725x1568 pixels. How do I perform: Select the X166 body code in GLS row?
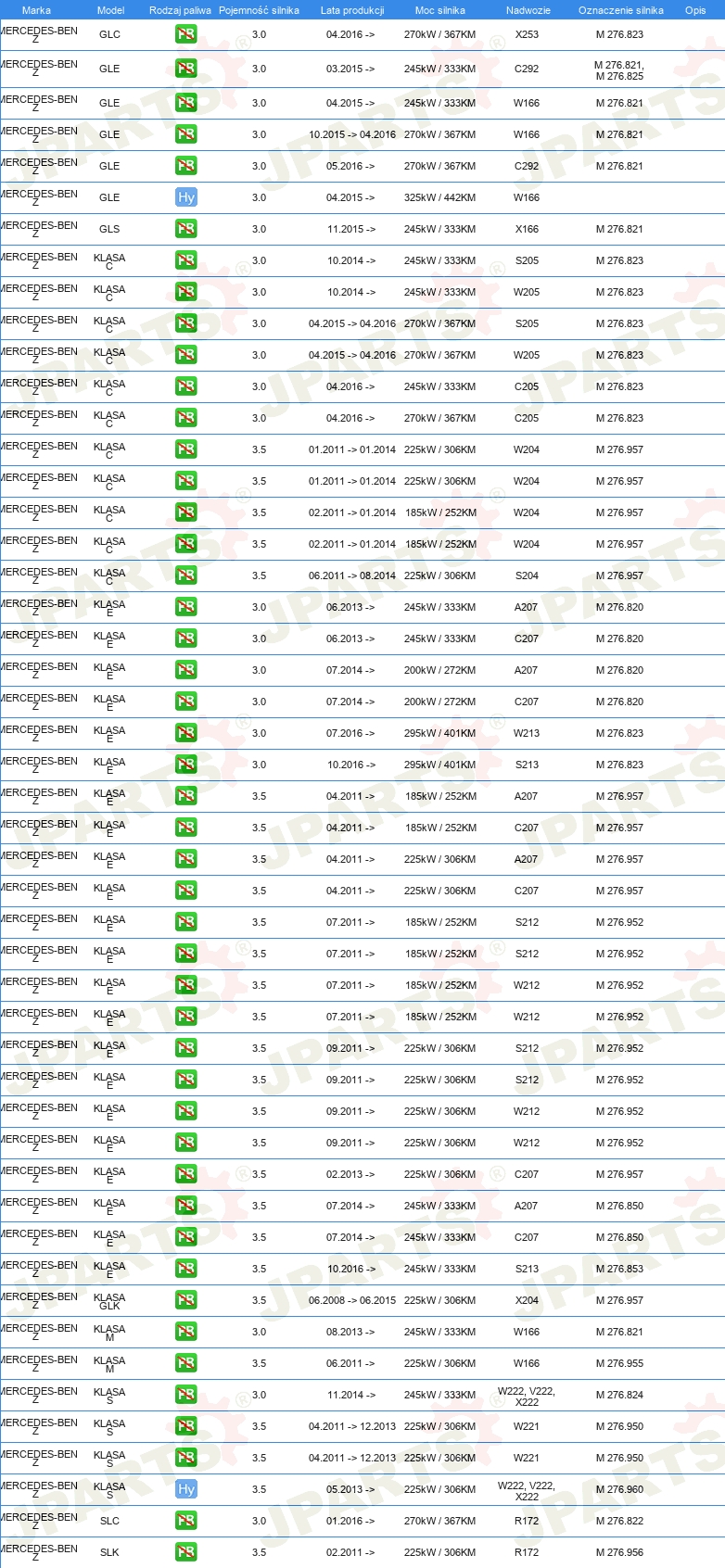527,229
